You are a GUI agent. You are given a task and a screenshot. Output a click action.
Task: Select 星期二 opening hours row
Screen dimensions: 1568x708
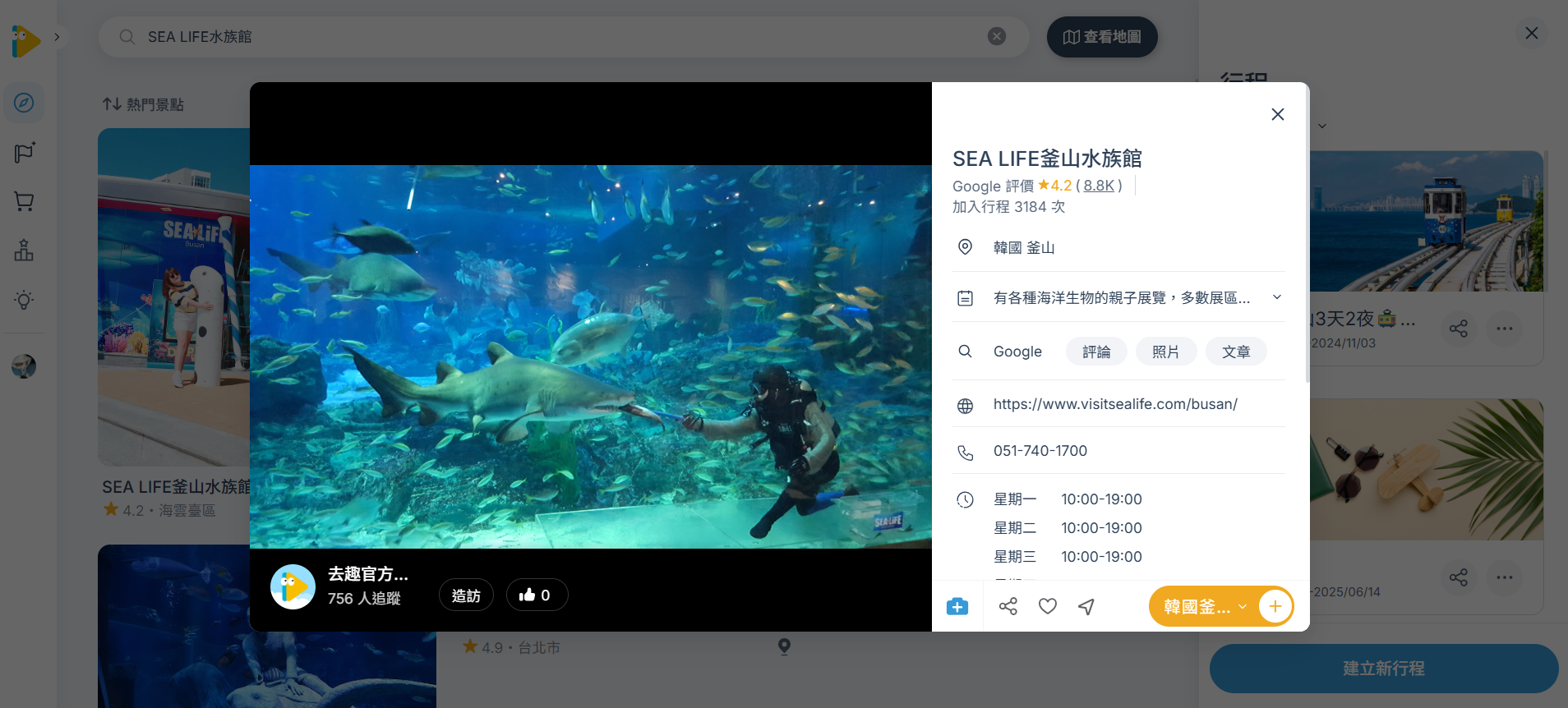click(x=1068, y=528)
